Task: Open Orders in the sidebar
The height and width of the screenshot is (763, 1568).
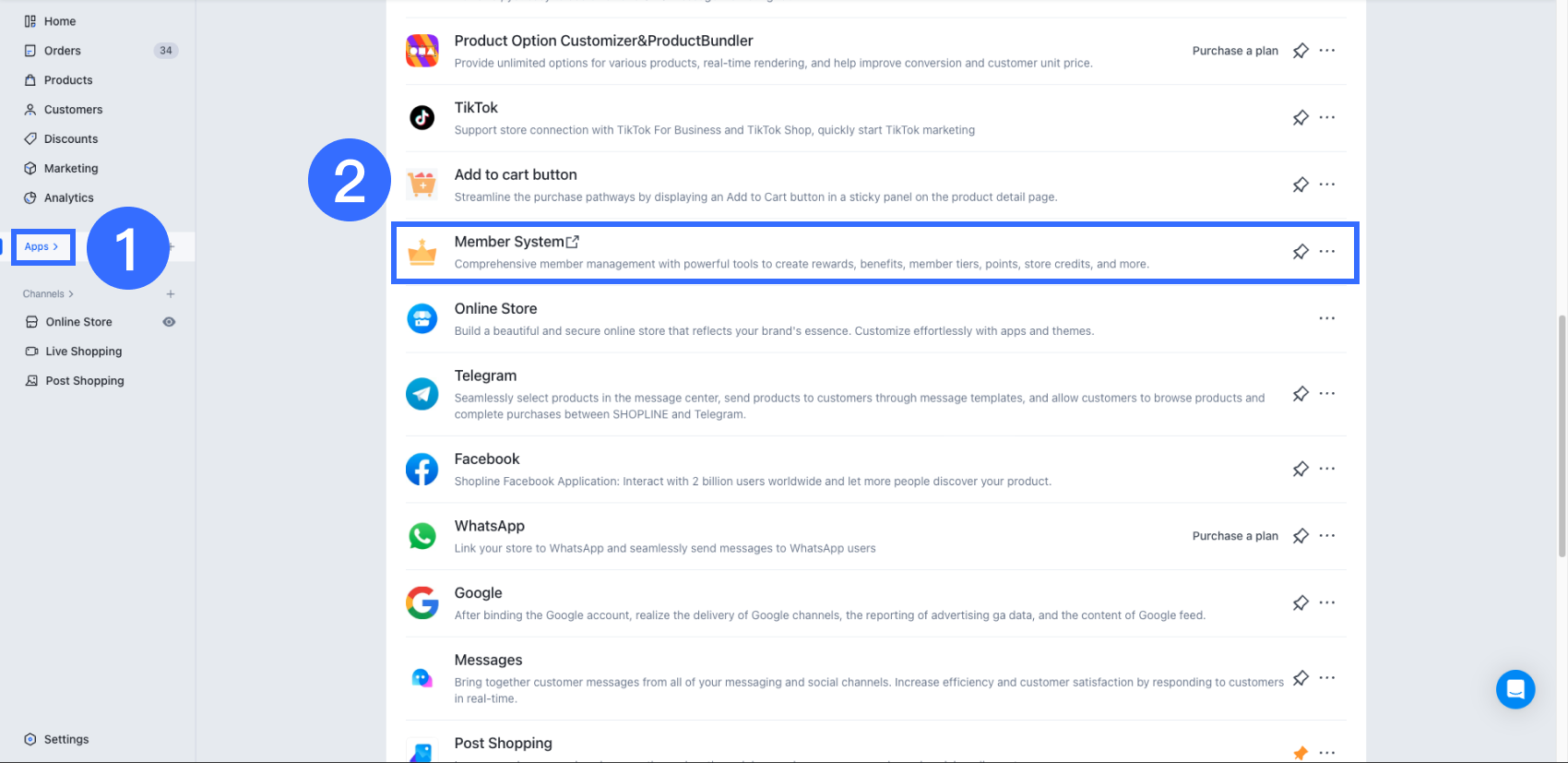Action: (63, 51)
